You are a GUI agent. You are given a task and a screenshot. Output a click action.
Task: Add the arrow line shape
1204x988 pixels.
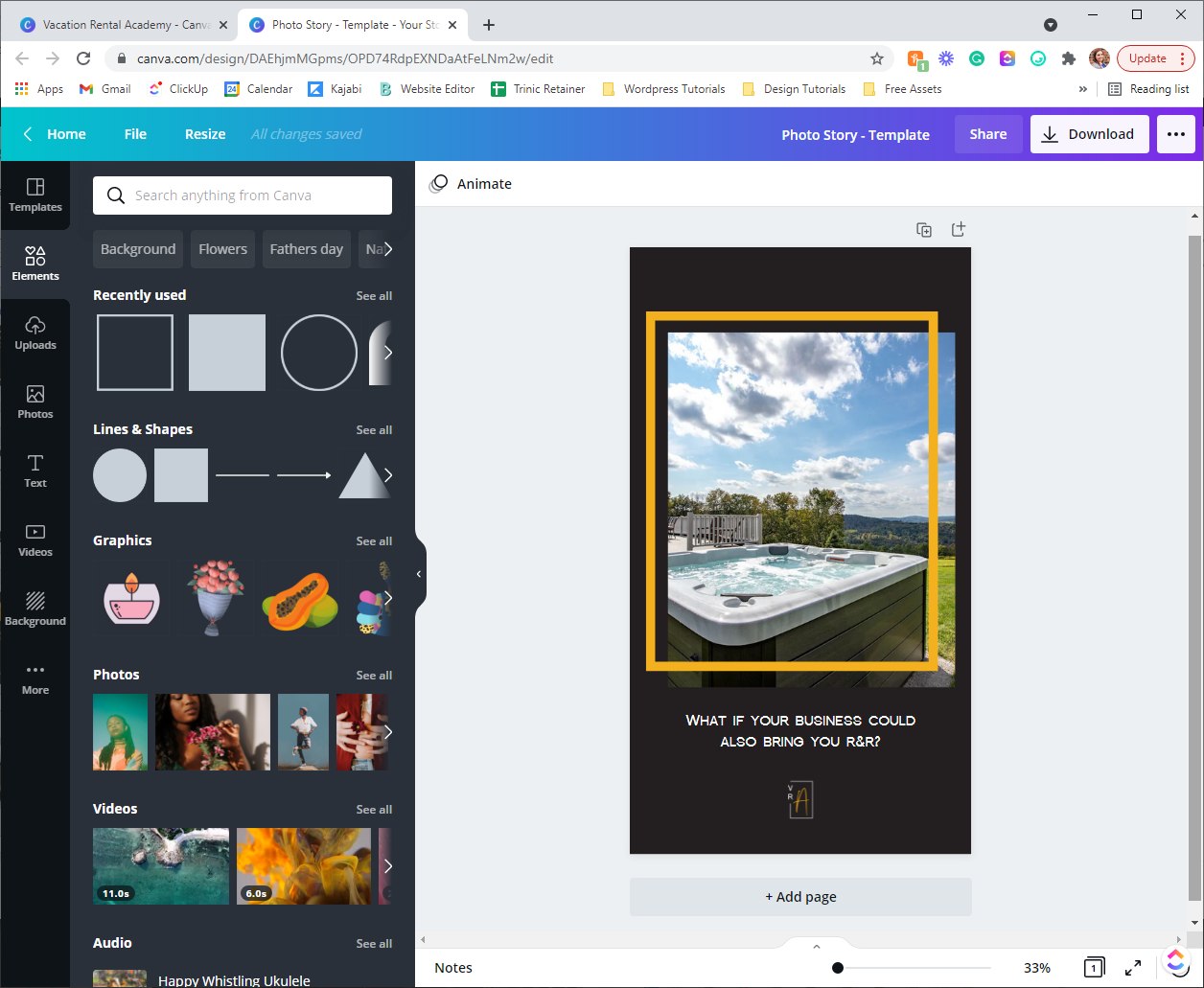[304, 475]
